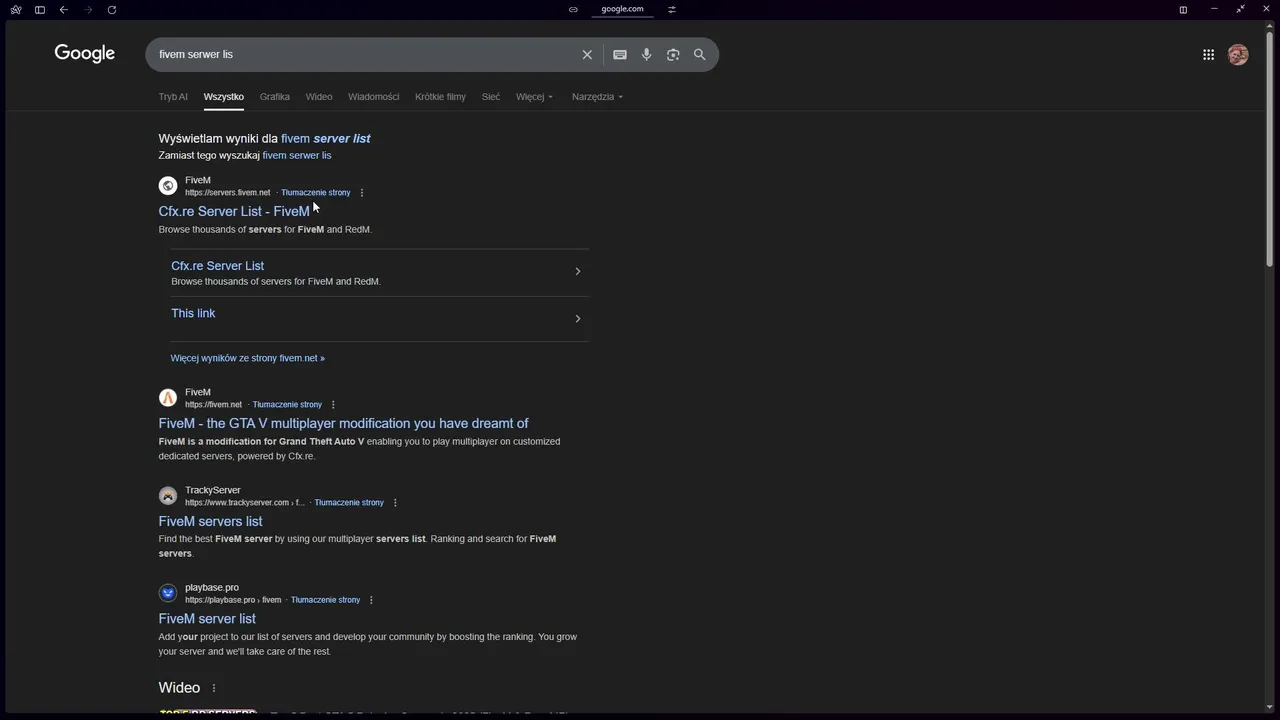Open chevron for Cfx.re Server List sitelink
1280x720 pixels.
pyautogui.click(x=577, y=271)
